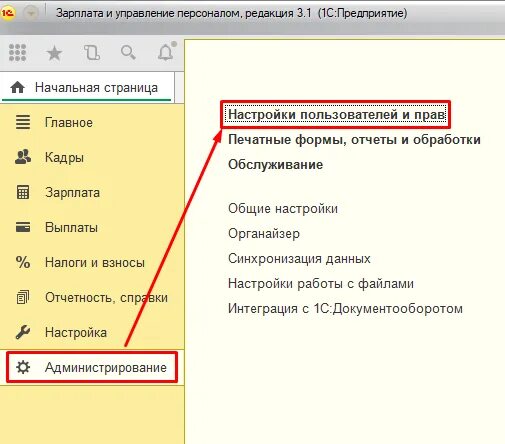Image resolution: width=505 pixels, height=444 pixels.
Task: Click the search magnifier icon
Action: point(128,53)
